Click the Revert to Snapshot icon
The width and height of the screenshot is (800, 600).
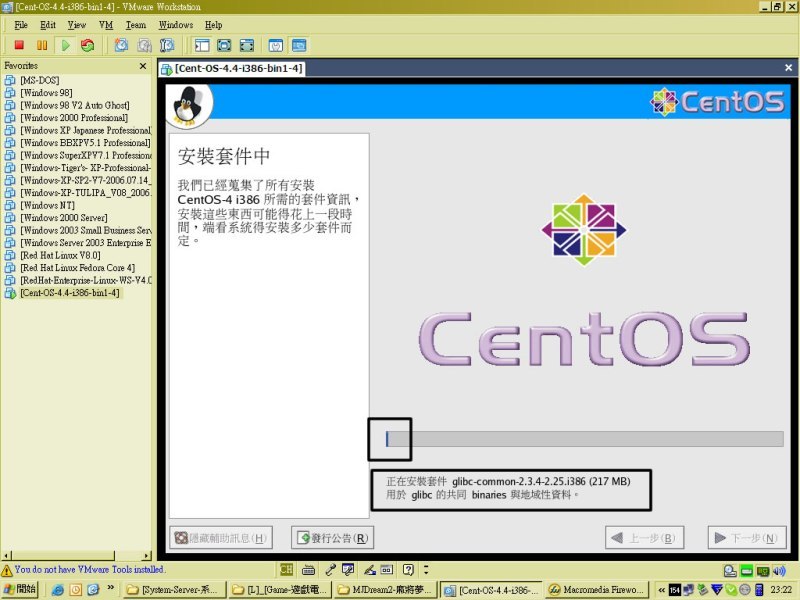tap(144, 45)
